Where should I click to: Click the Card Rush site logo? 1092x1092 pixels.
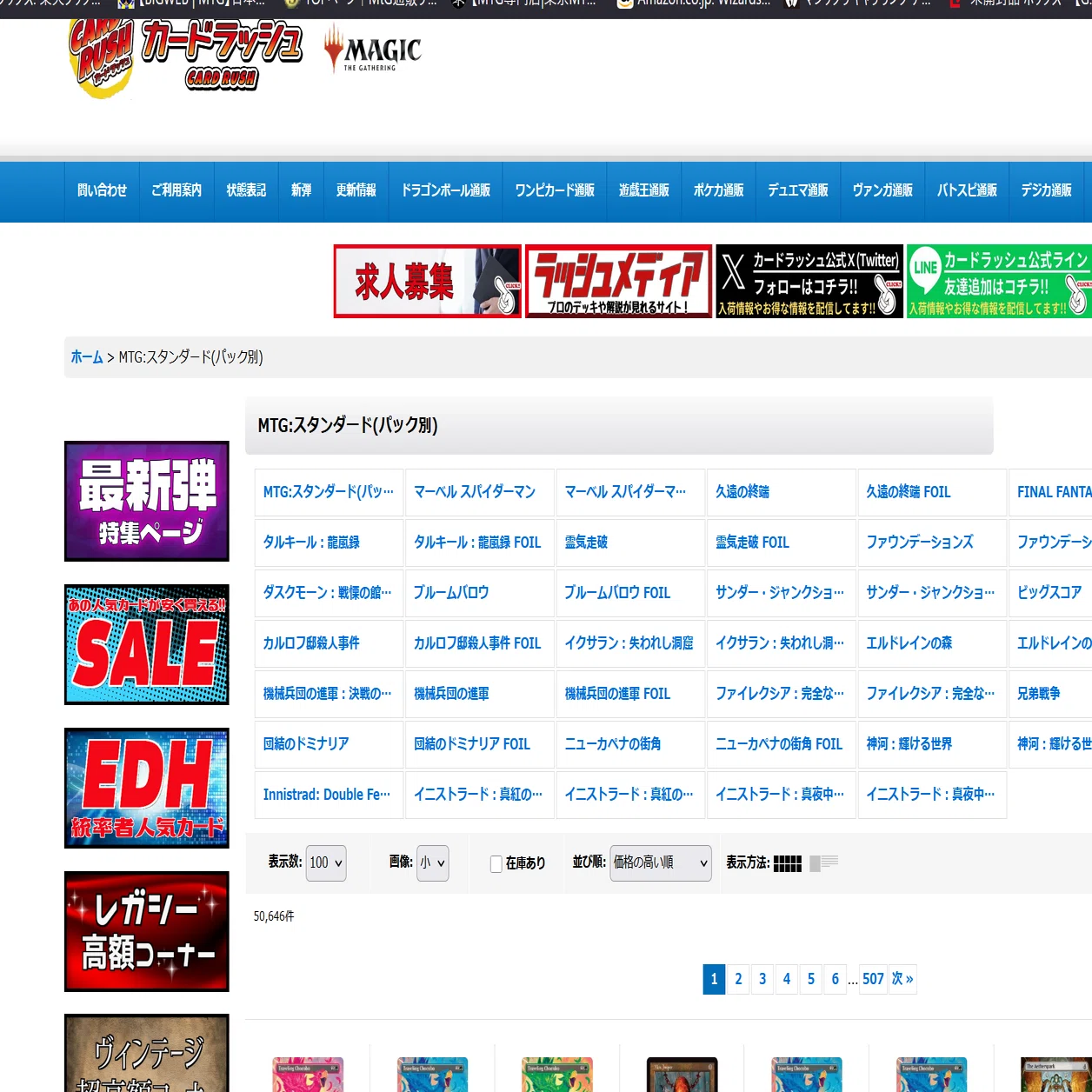185,57
